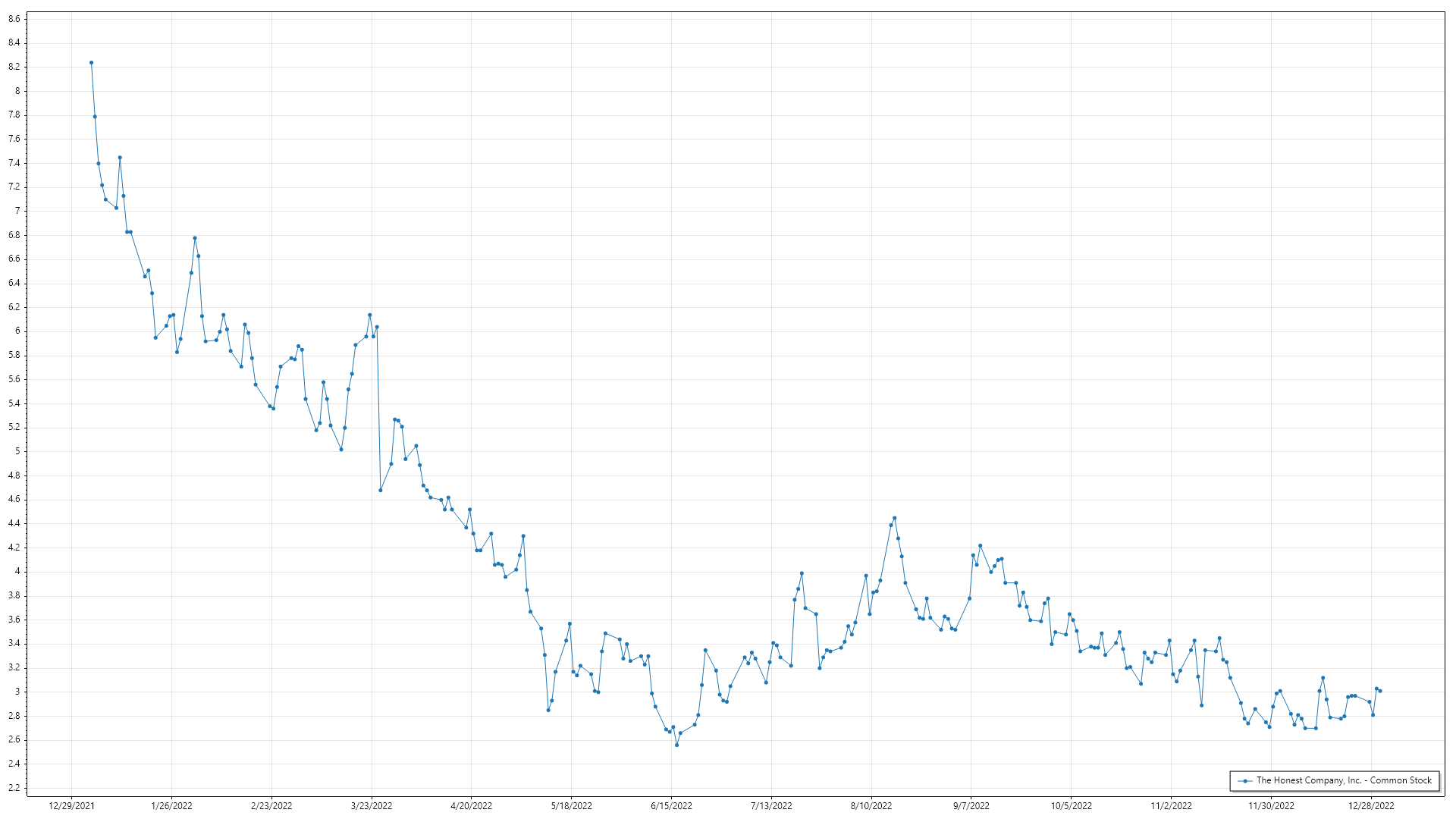Click The Honest Company legend label text
Viewport: 1456px width, 819px height.
coord(1344,780)
